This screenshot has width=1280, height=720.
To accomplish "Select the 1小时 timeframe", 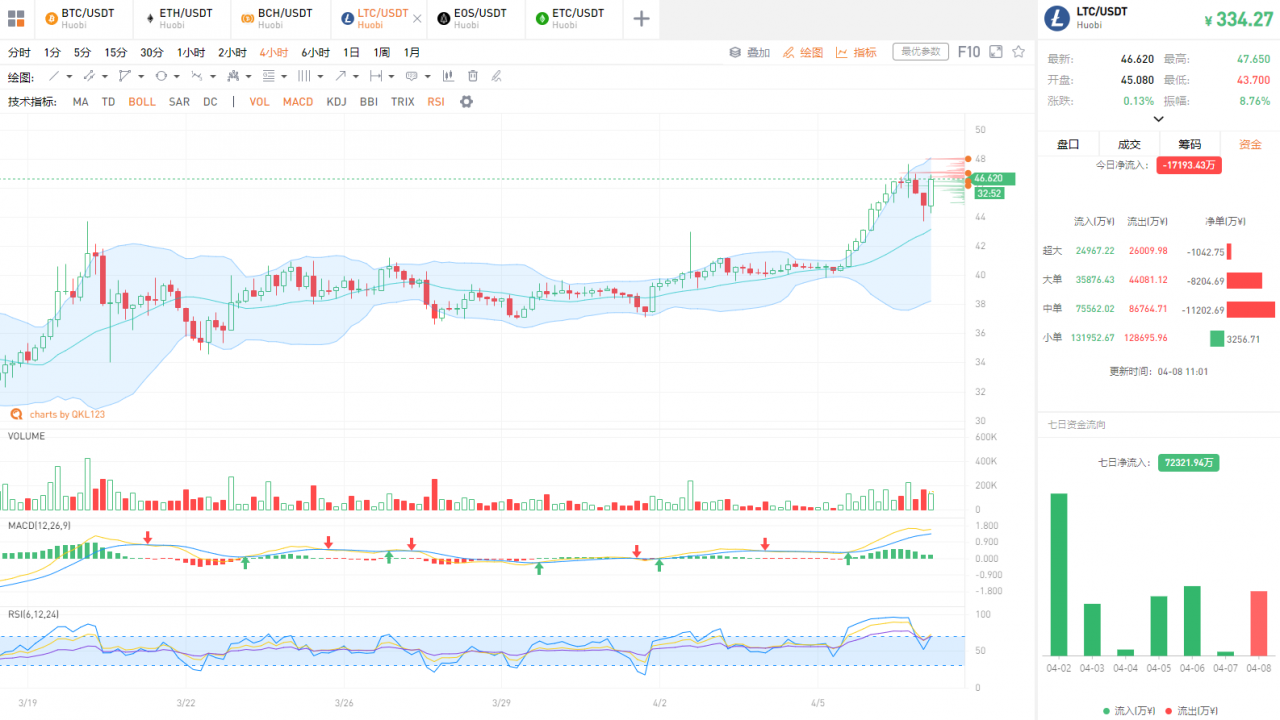I will (191, 52).
